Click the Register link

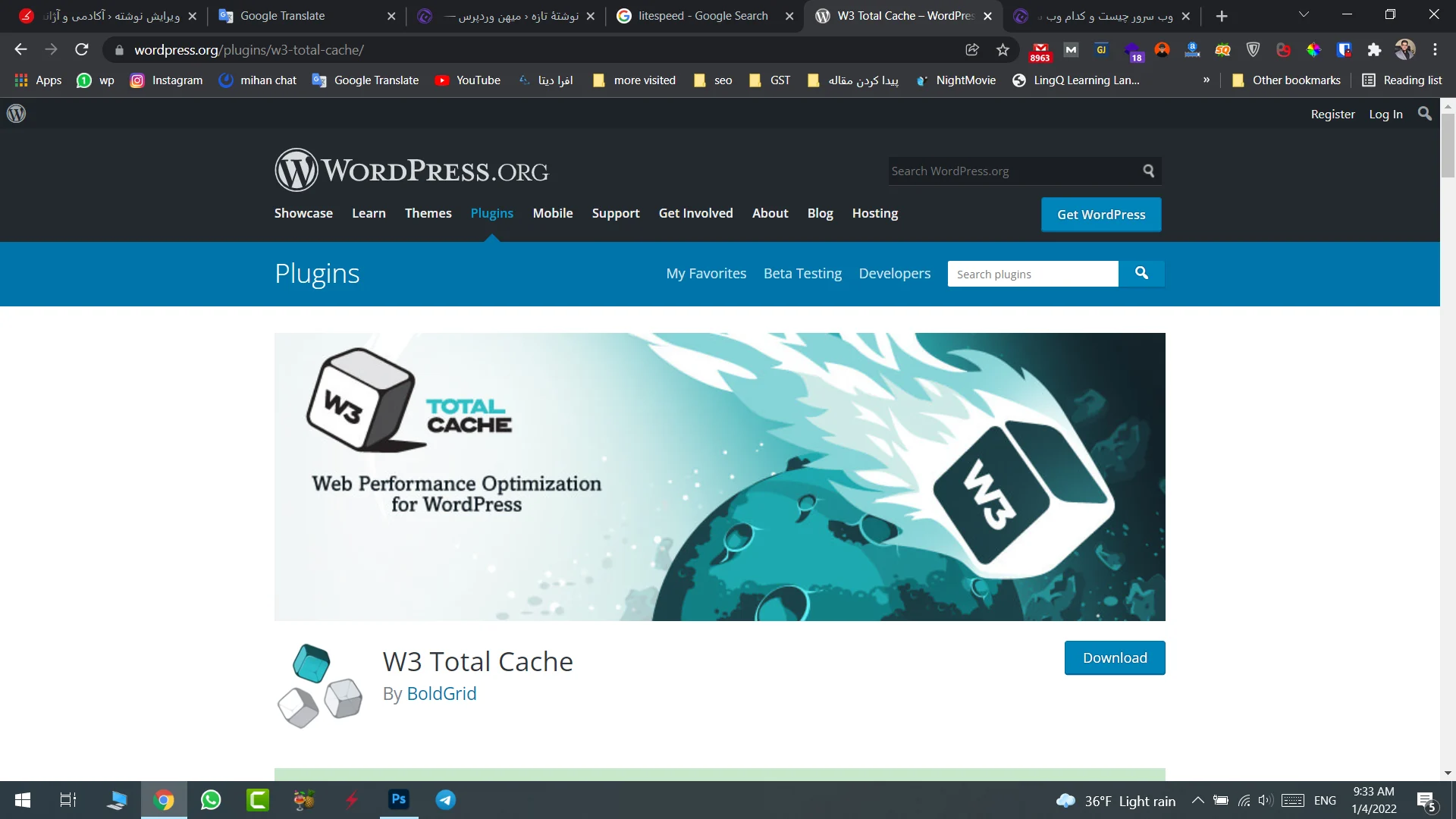click(1332, 114)
